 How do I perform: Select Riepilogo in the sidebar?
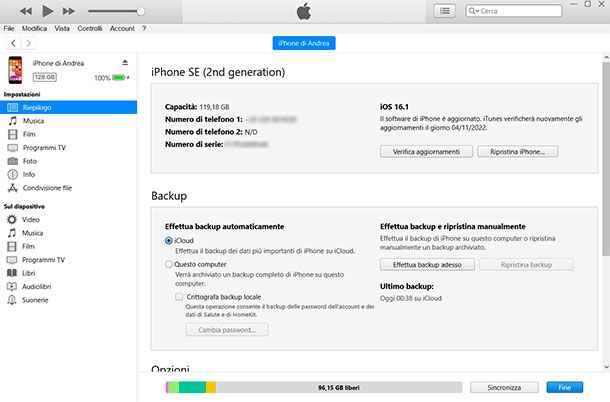68,107
